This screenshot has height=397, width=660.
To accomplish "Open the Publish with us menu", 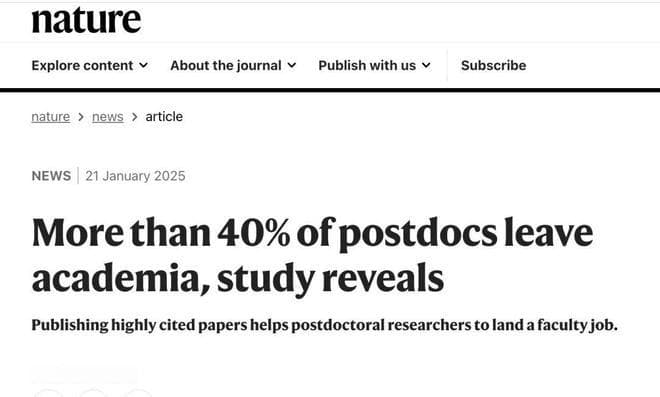I will (x=375, y=65).
